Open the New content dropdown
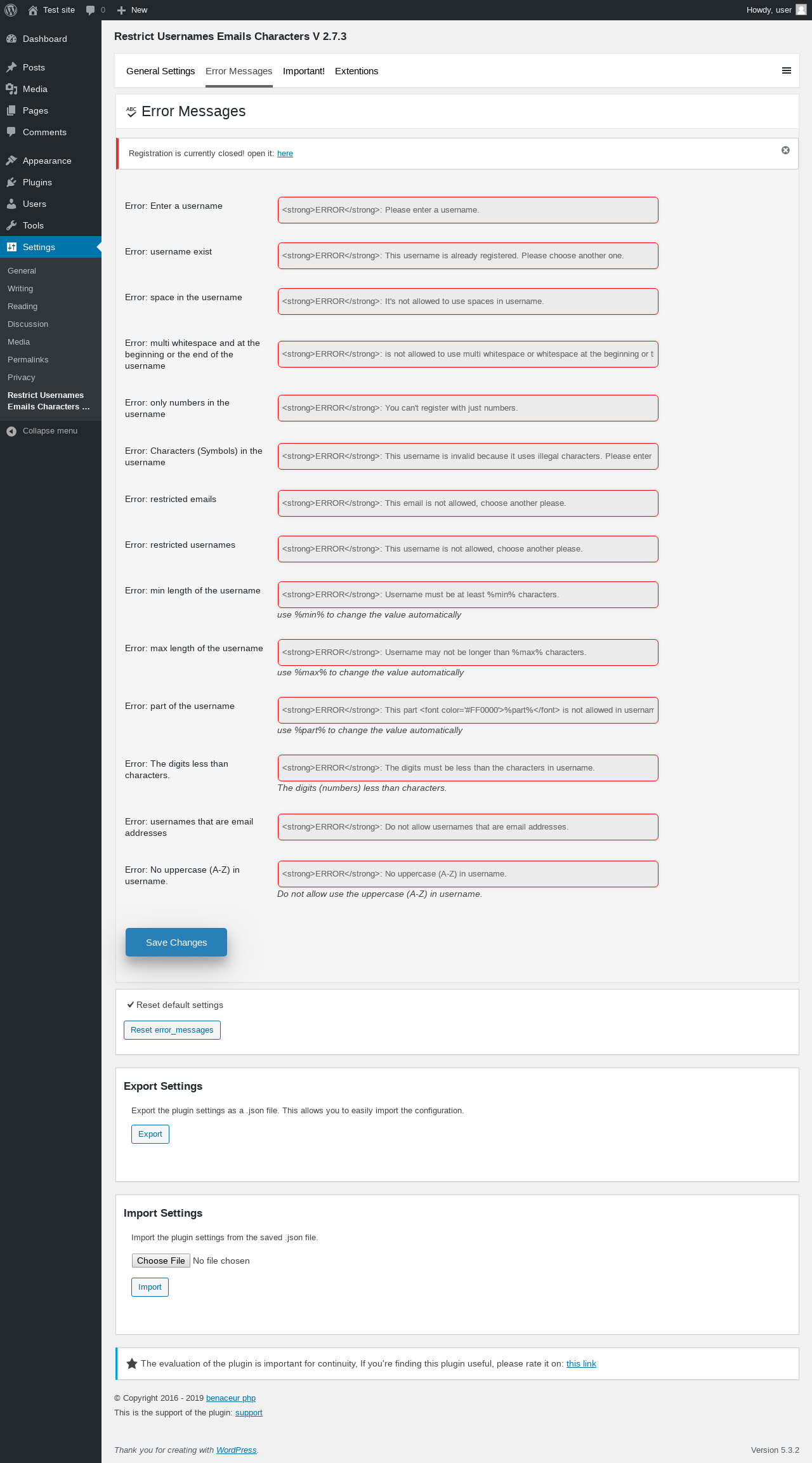812x1463 pixels. pyautogui.click(x=133, y=10)
